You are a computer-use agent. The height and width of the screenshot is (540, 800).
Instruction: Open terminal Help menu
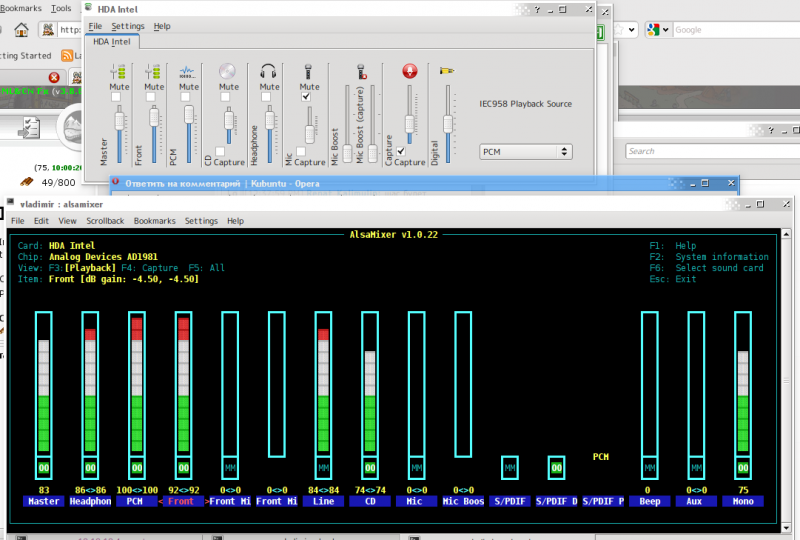point(235,220)
